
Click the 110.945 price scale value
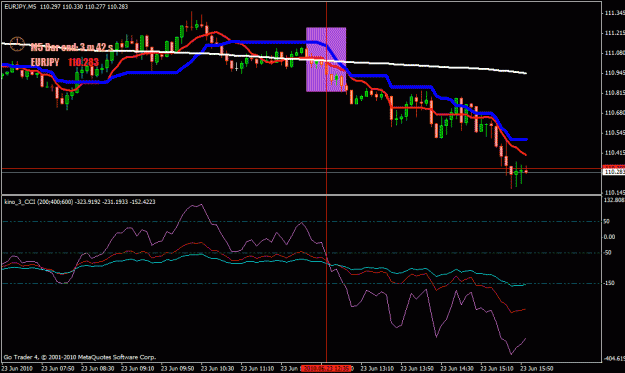(615, 73)
